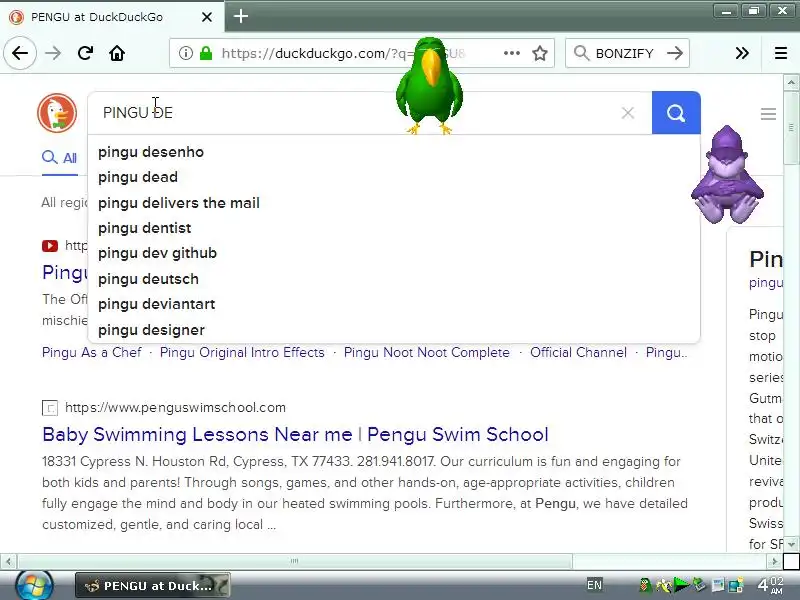Choose suggestion pingu designer
Image resolution: width=800 pixels, height=600 pixels.
[152, 330]
